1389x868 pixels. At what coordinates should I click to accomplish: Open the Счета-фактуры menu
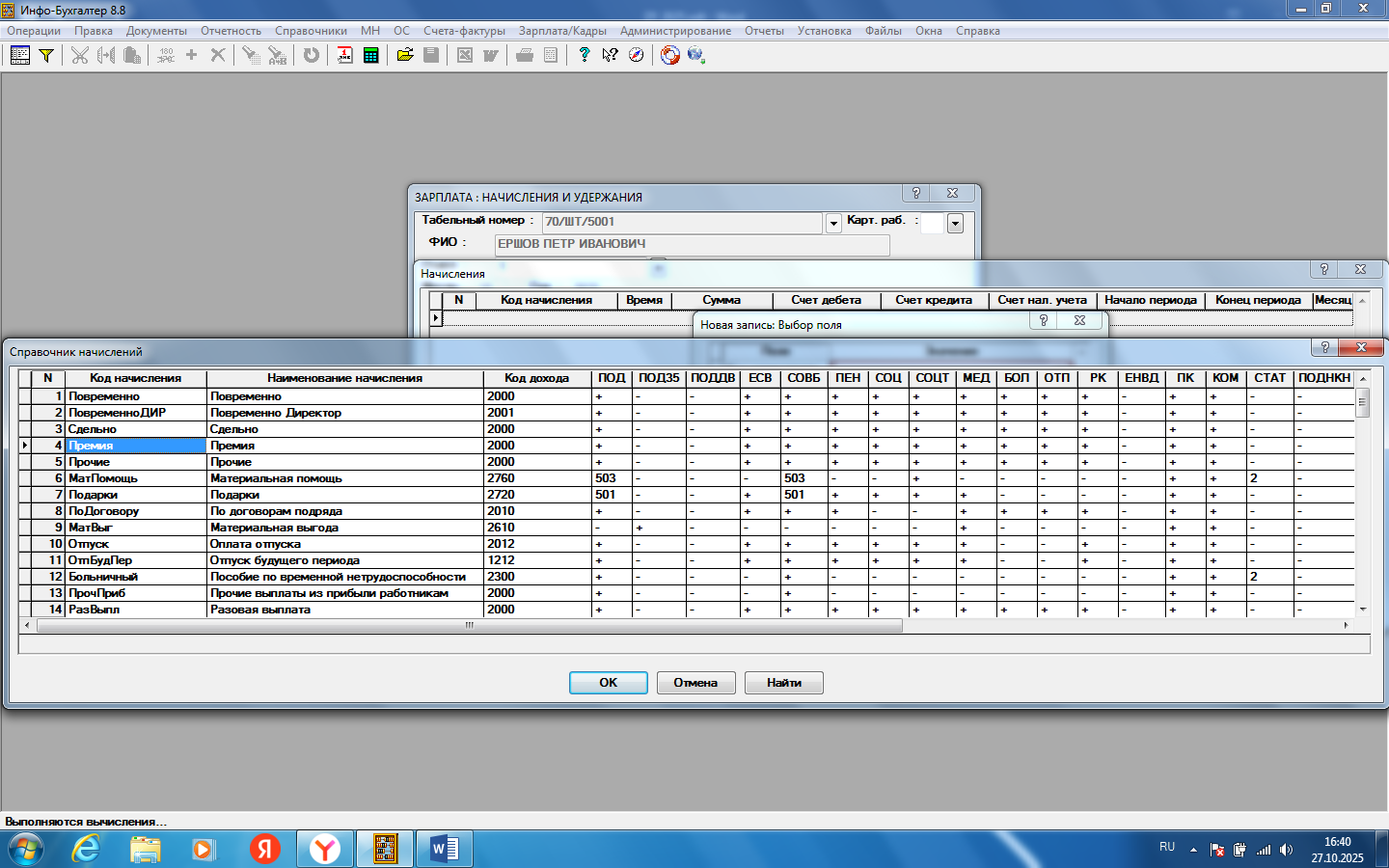[464, 31]
